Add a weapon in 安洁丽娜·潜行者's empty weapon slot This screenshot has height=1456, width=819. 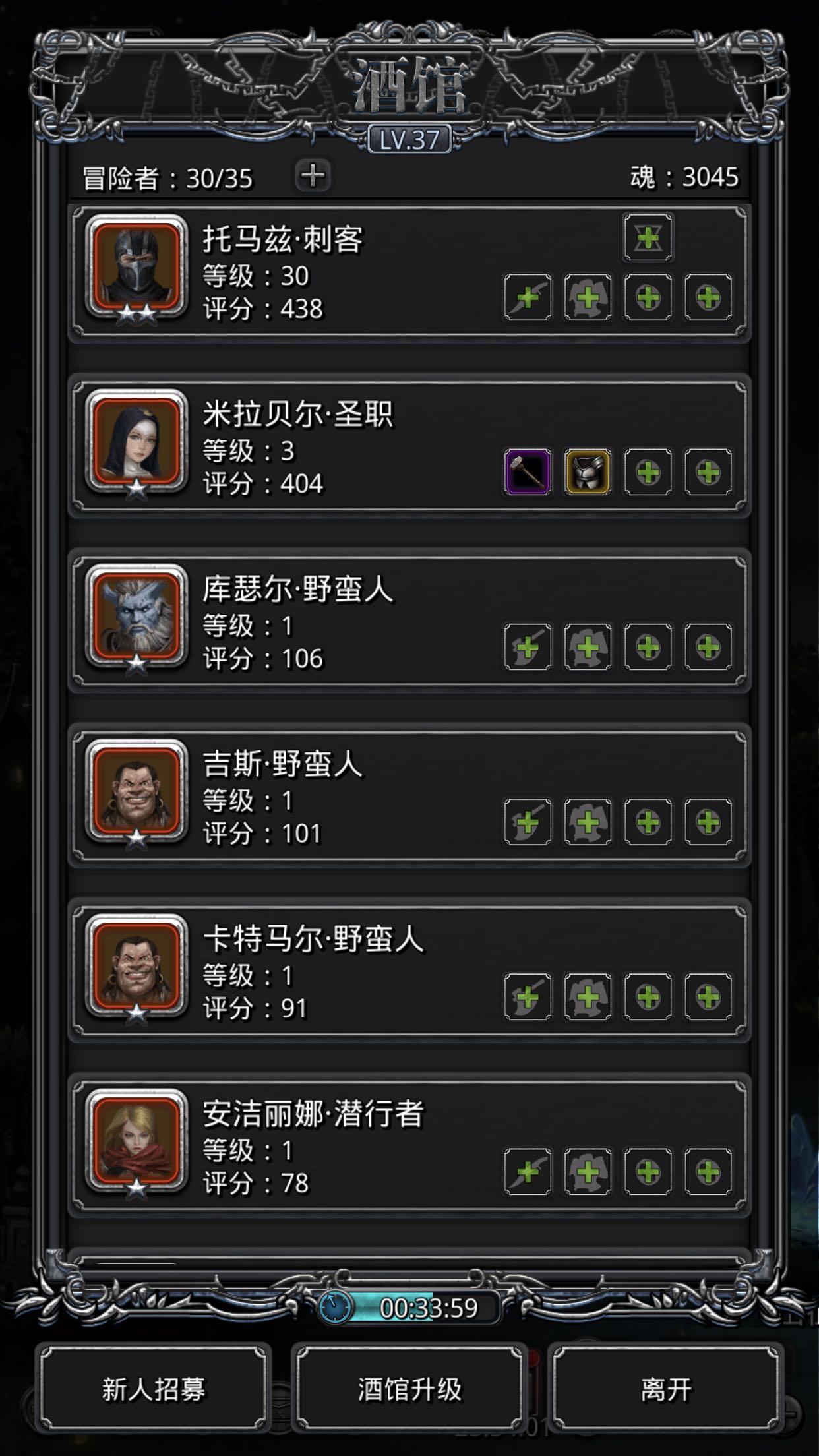tap(528, 1172)
